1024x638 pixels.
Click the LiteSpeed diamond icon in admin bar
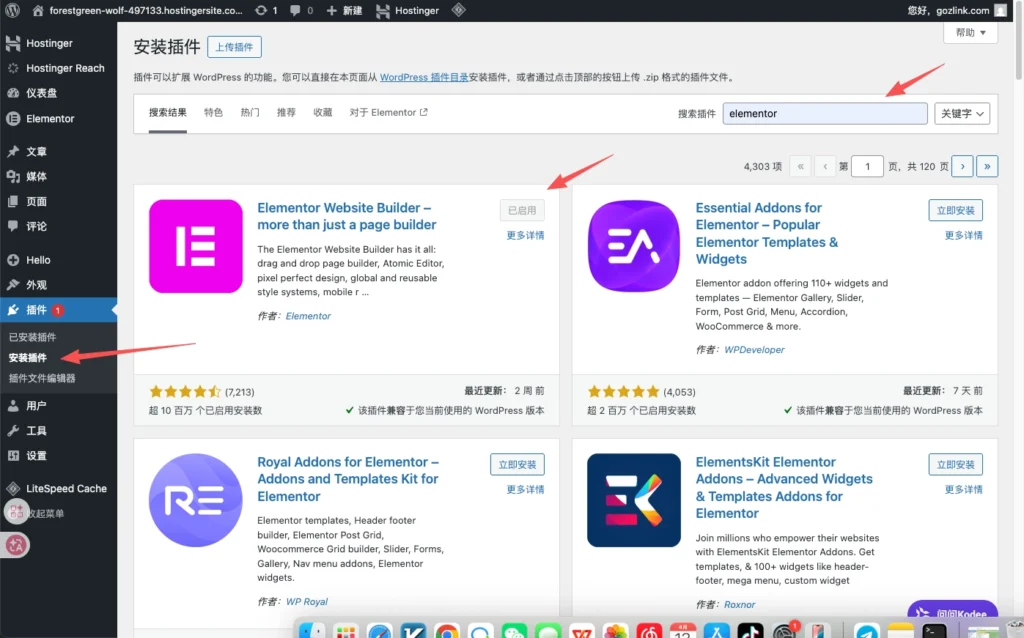(x=458, y=10)
